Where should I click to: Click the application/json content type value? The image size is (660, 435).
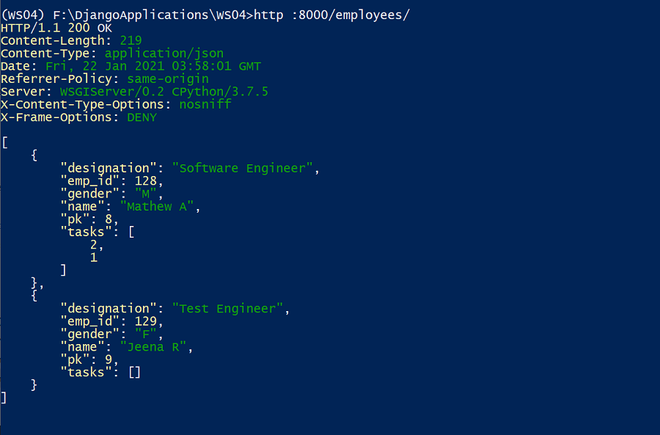164,54
